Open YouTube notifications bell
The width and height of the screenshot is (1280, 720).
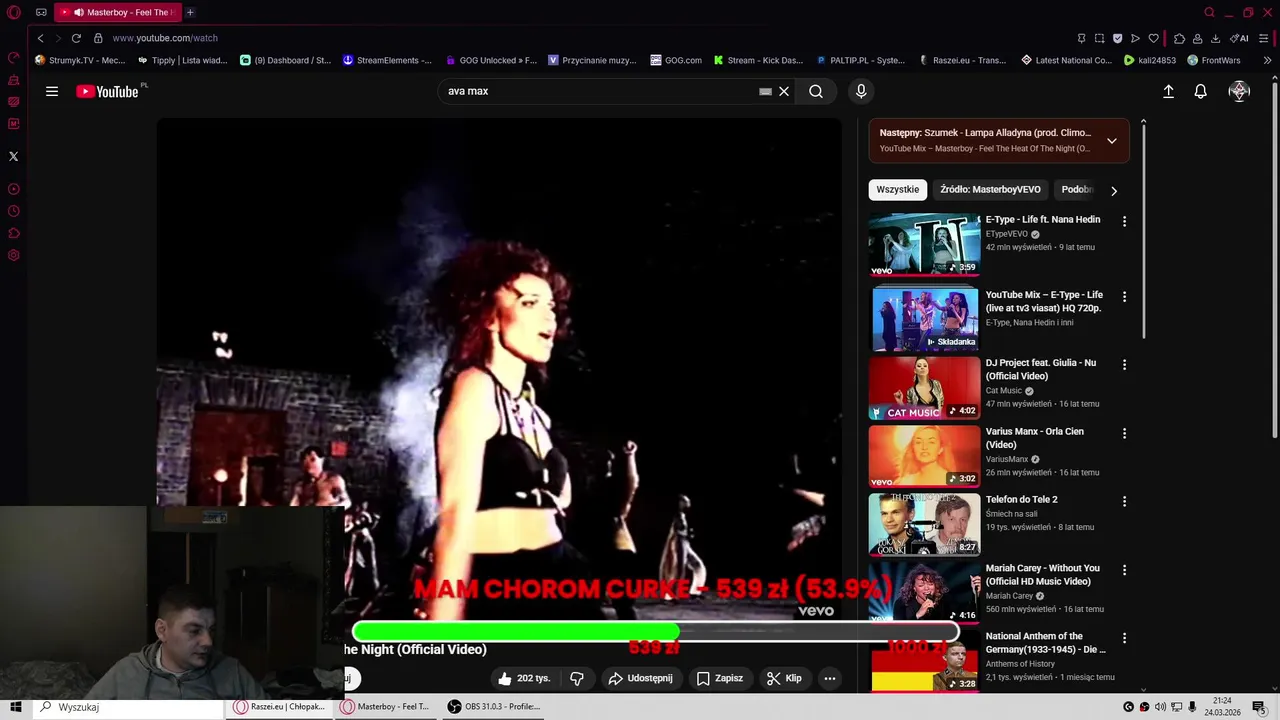click(x=1201, y=91)
